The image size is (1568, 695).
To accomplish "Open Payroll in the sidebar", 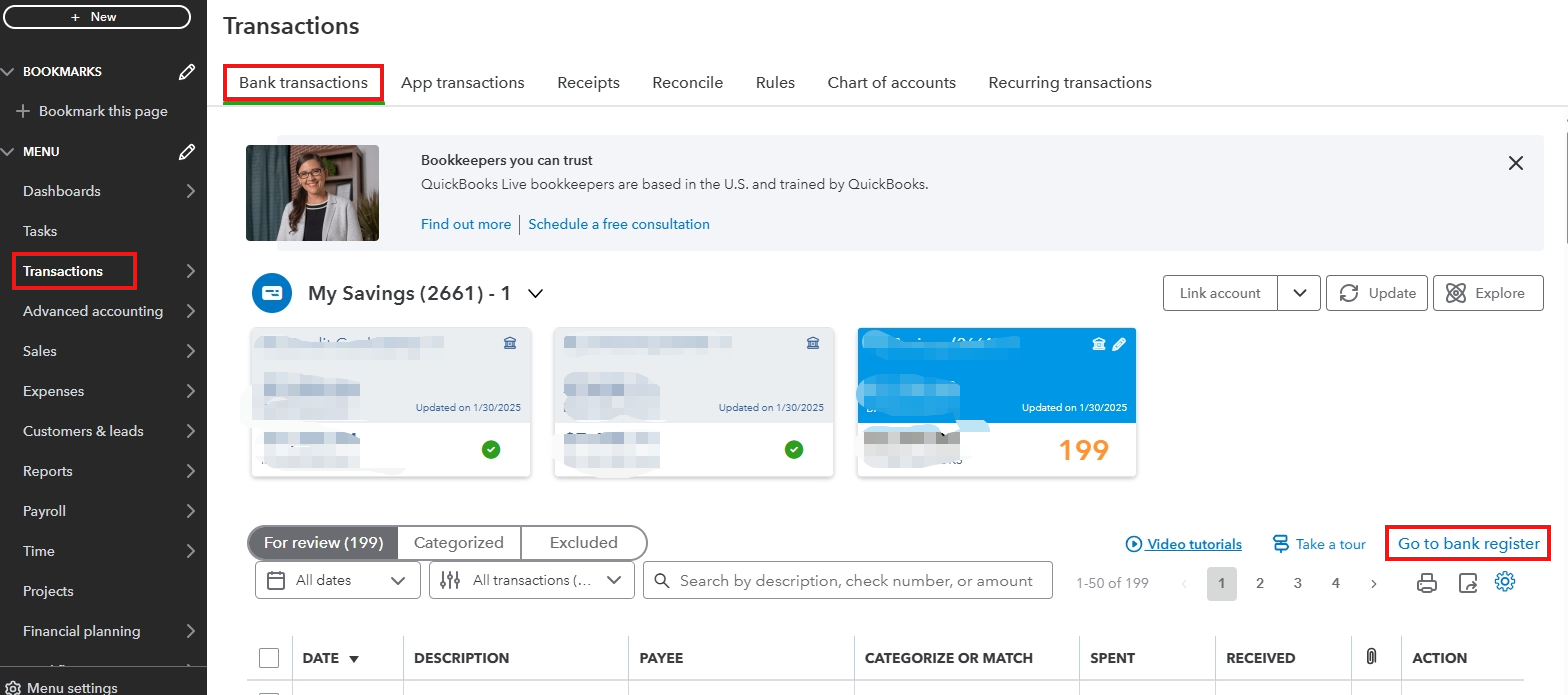I will click(45, 511).
